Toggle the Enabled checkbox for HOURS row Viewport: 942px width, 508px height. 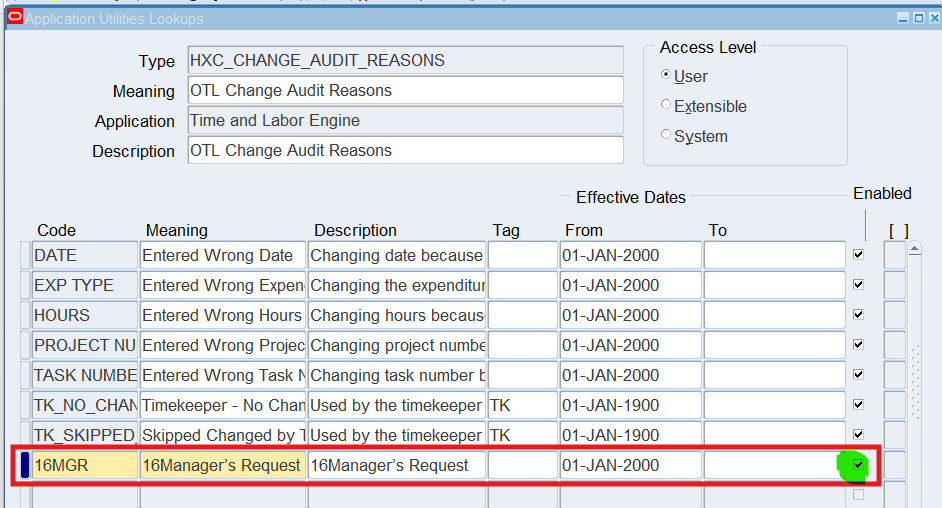[x=858, y=316]
